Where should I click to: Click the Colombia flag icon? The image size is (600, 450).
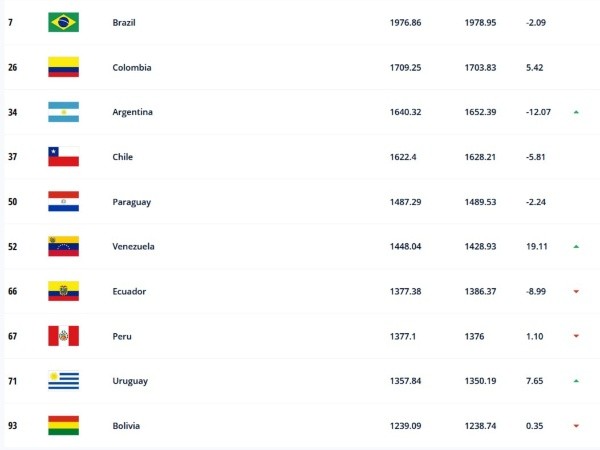63,67
